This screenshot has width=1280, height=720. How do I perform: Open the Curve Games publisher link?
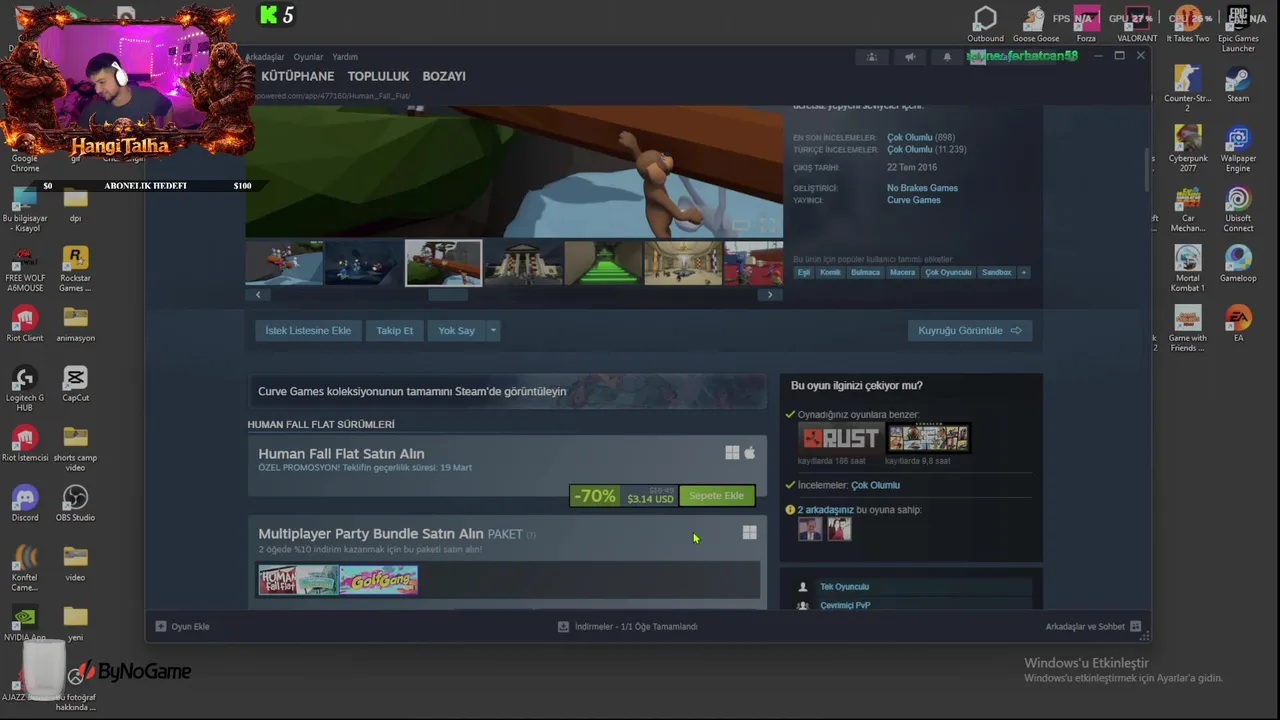point(914,200)
